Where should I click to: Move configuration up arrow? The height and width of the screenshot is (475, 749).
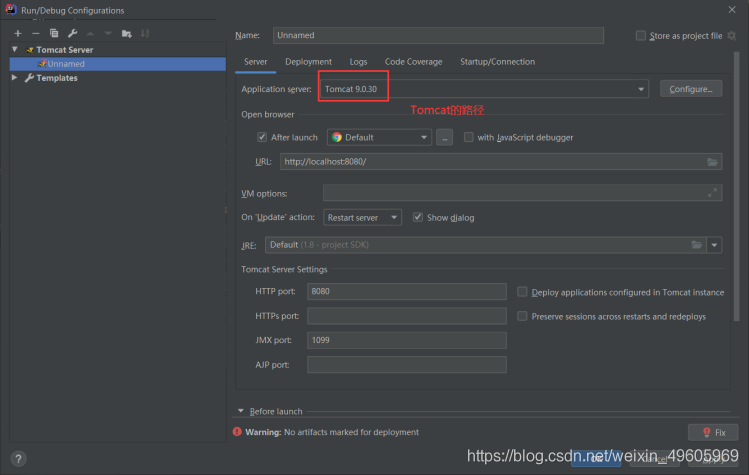click(x=90, y=33)
